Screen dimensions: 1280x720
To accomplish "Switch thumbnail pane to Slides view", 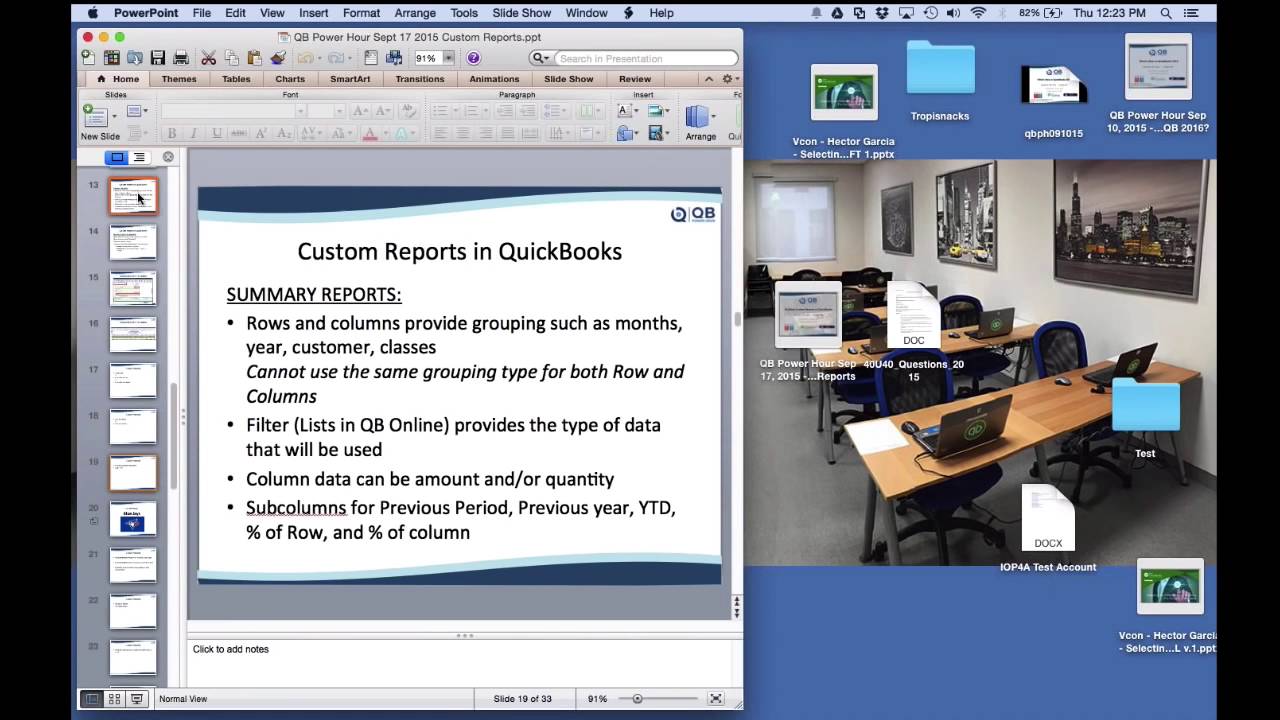I will [117, 157].
